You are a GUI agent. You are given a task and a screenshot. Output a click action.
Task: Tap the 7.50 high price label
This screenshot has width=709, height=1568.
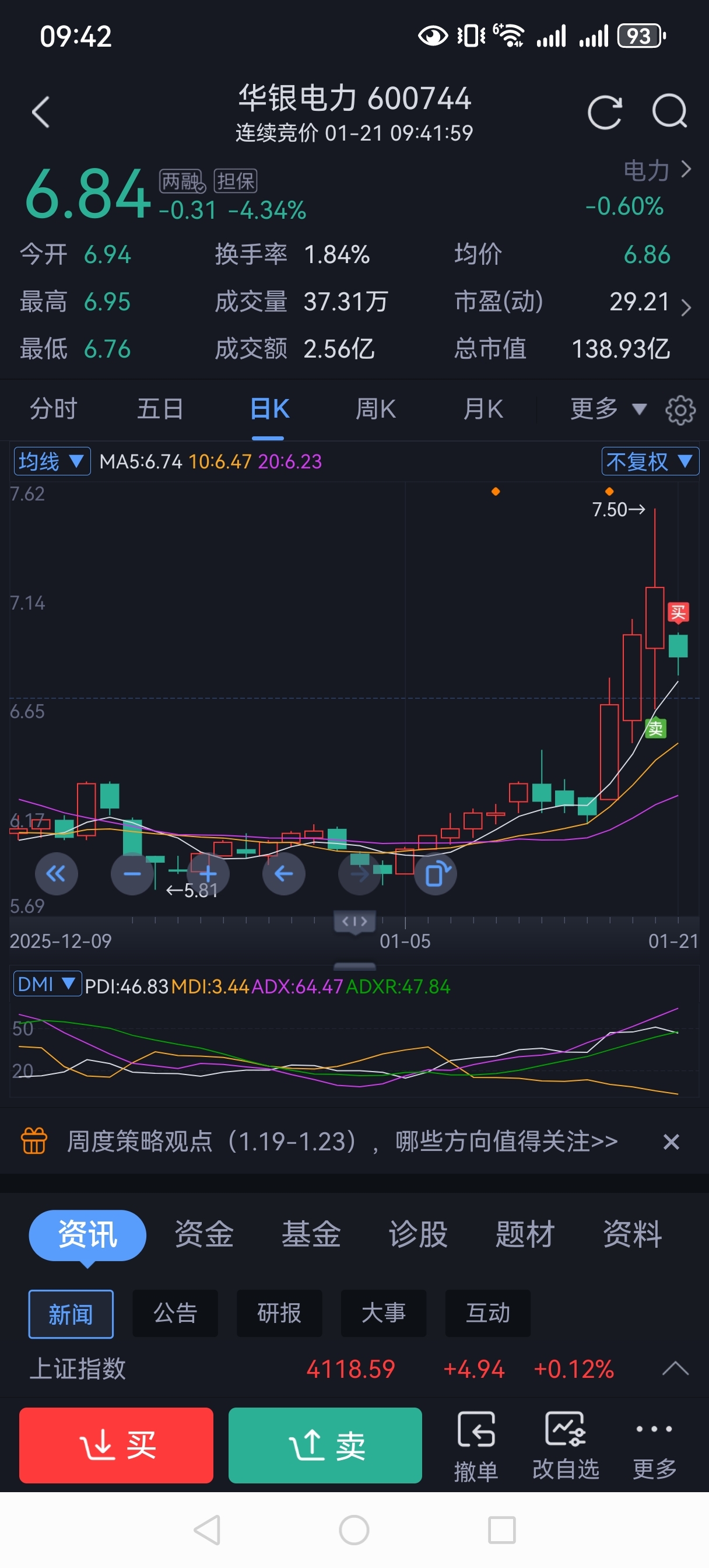(x=618, y=509)
